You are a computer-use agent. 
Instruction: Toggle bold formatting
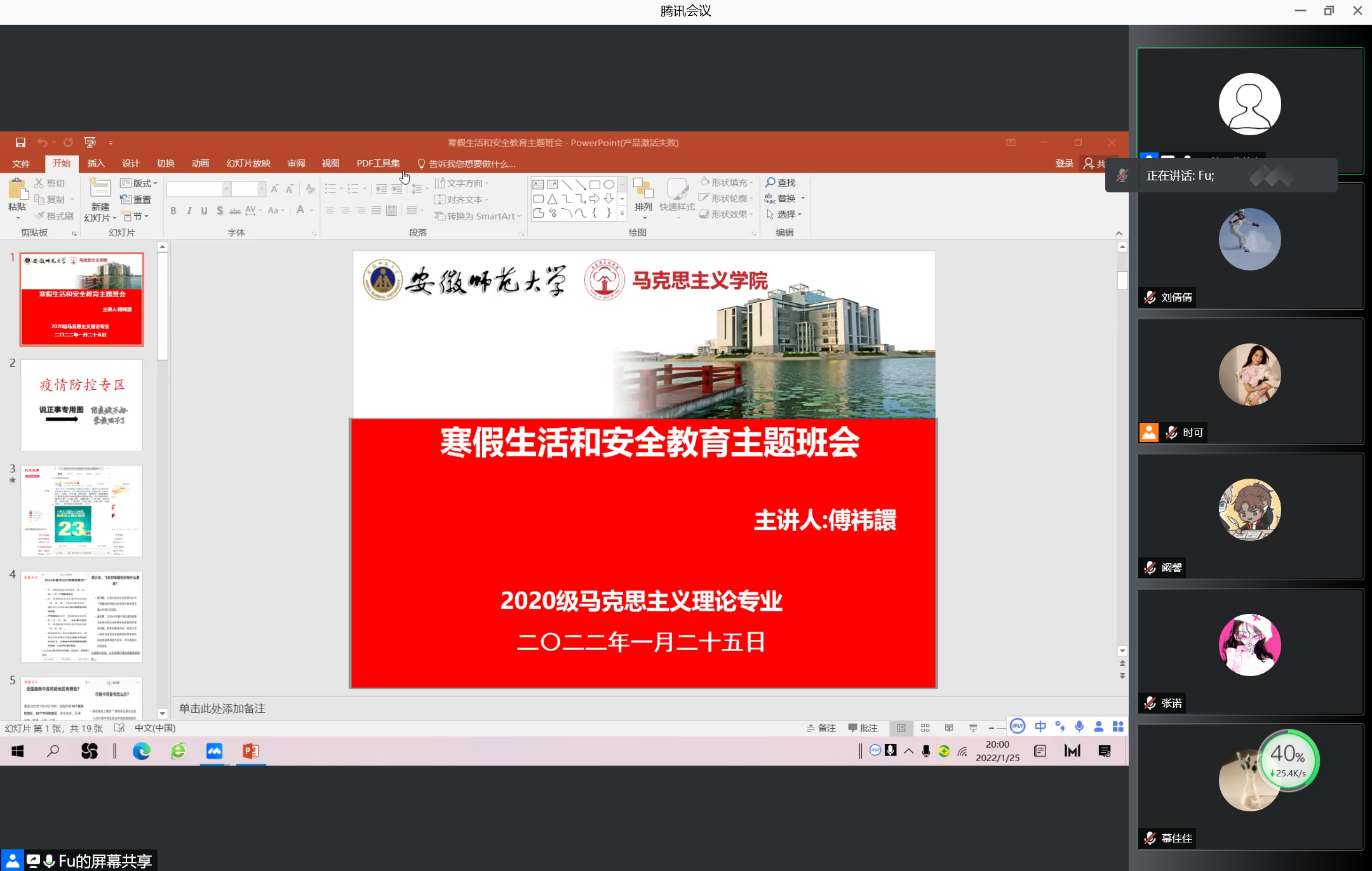coord(173,211)
